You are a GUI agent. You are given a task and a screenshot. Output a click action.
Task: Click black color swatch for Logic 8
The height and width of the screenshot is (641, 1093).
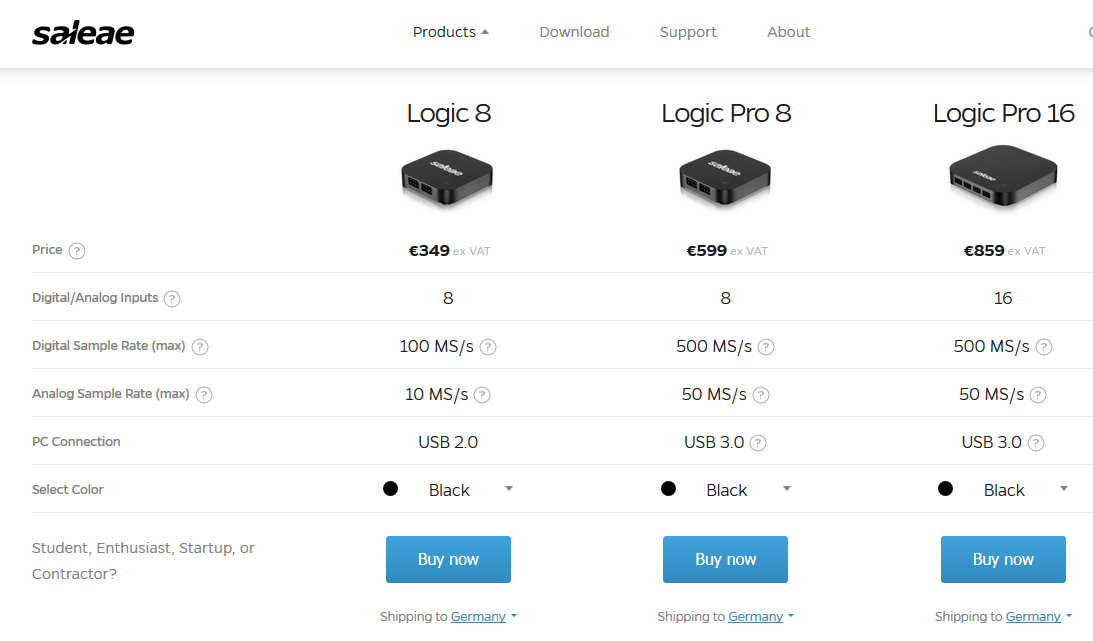(x=390, y=488)
